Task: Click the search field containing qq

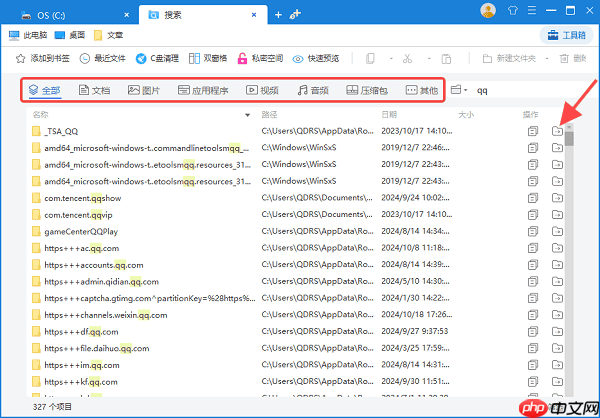Action: point(536,90)
